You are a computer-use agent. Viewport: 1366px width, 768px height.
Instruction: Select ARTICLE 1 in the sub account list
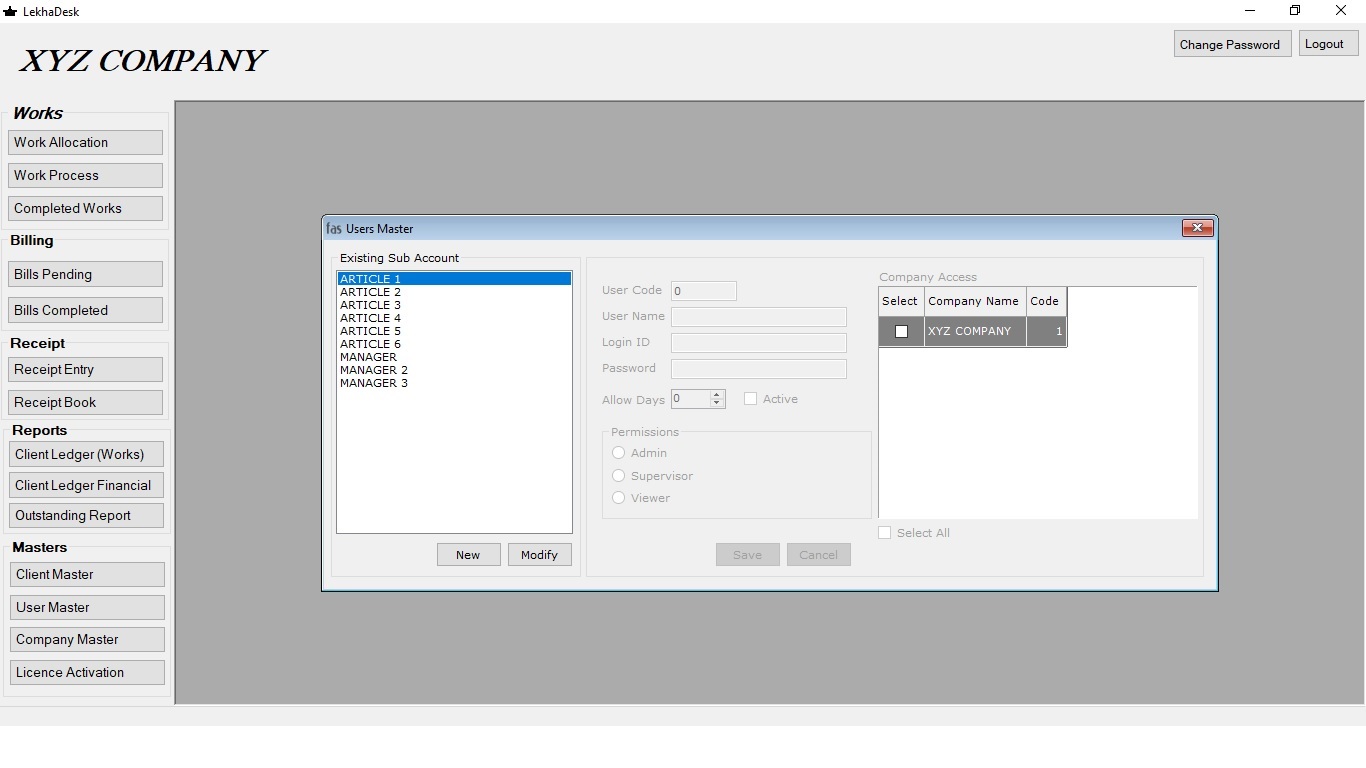(454, 279)
